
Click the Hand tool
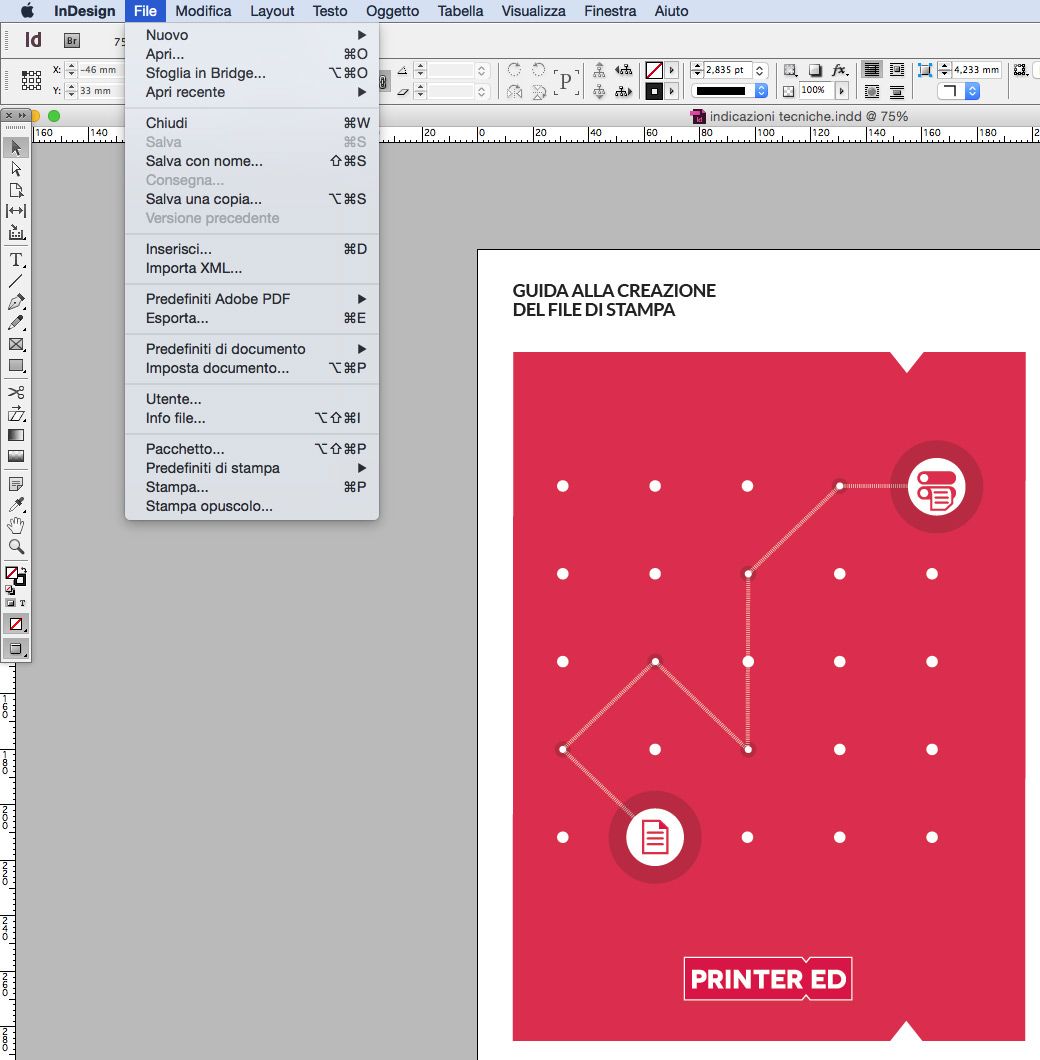[16, 526]
